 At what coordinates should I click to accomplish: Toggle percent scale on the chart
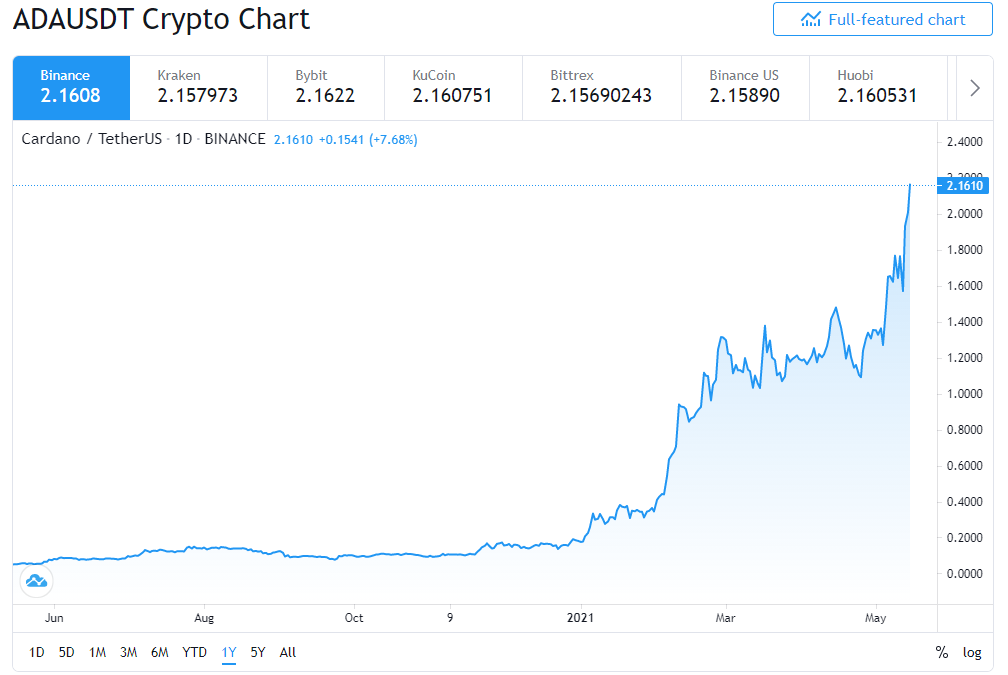942,652
